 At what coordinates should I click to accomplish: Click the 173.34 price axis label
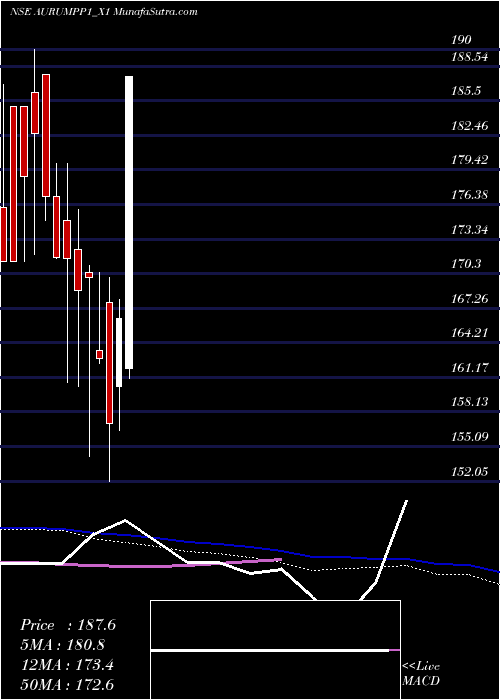pos(470,230)
